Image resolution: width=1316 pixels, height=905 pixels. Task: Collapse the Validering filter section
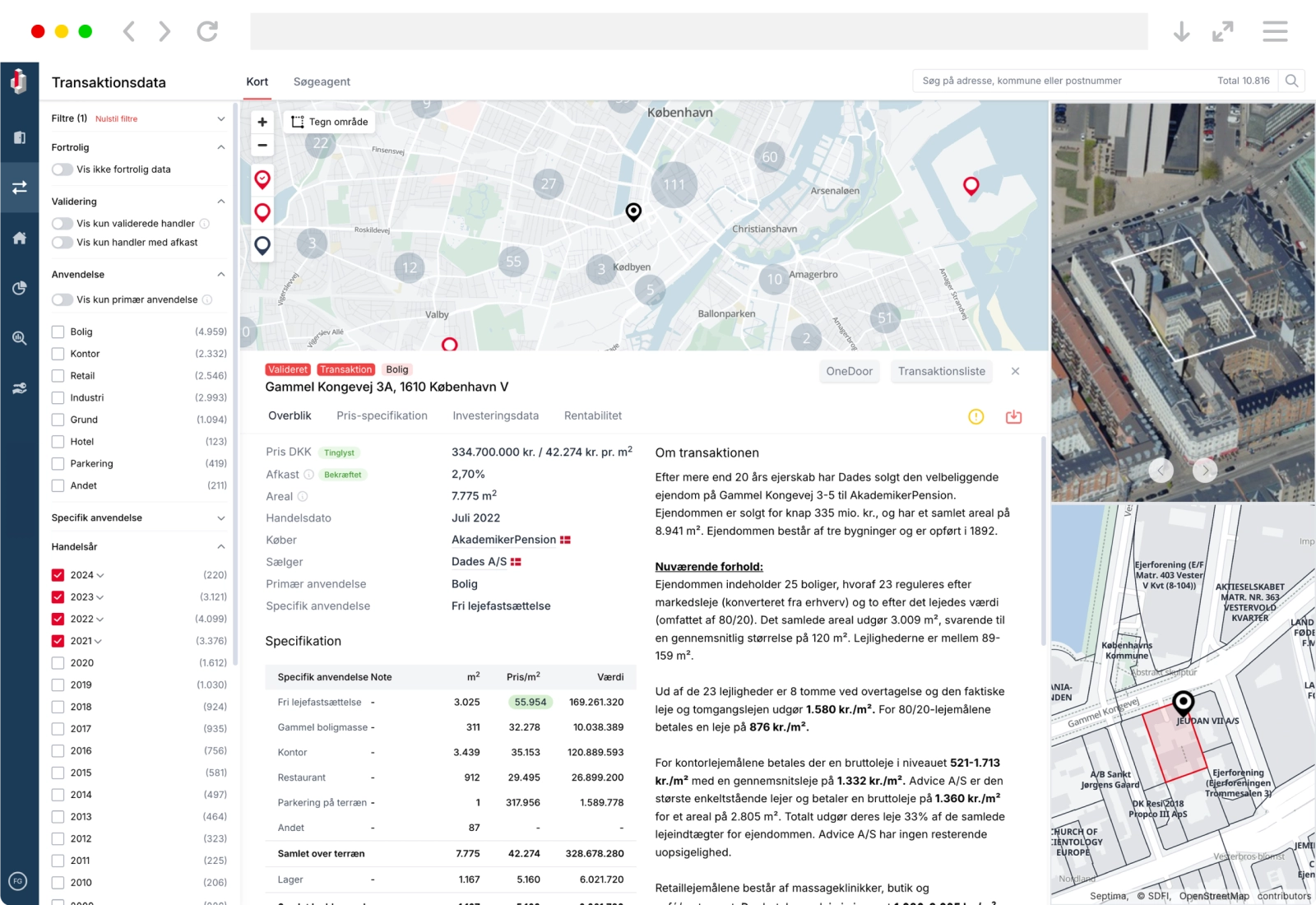(220, 201)
